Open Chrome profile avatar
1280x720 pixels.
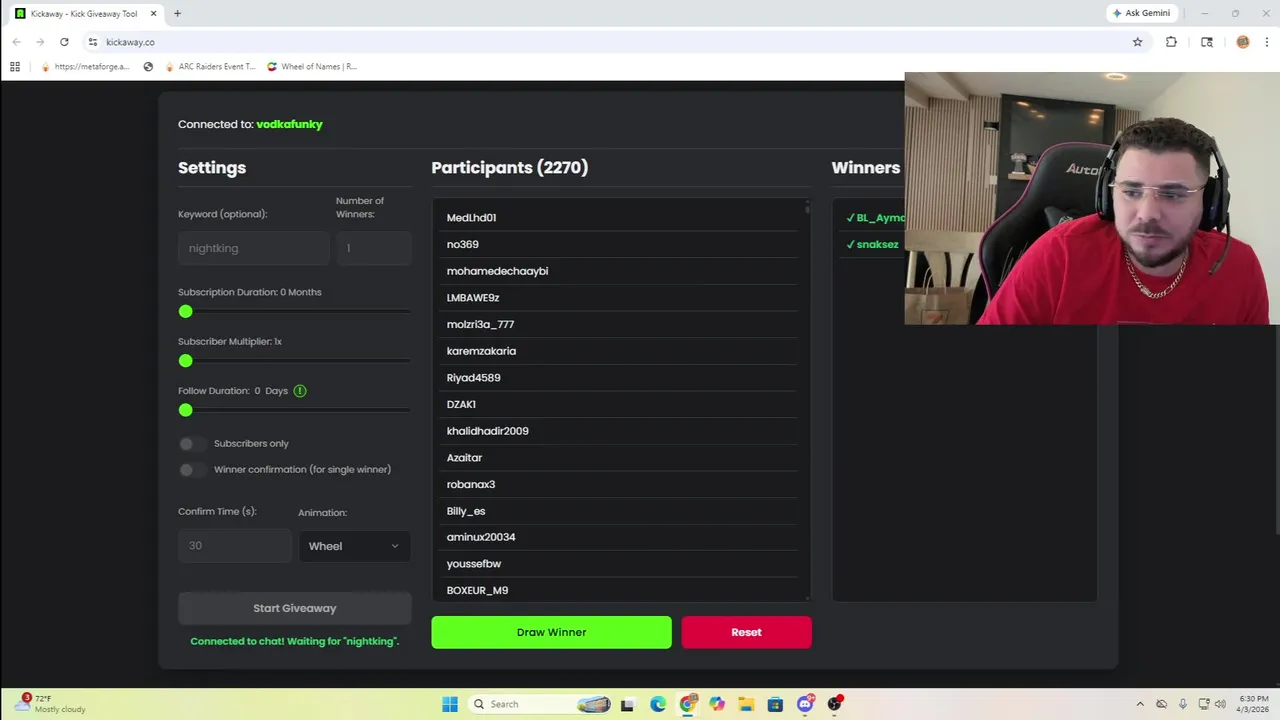point(1243,42)
